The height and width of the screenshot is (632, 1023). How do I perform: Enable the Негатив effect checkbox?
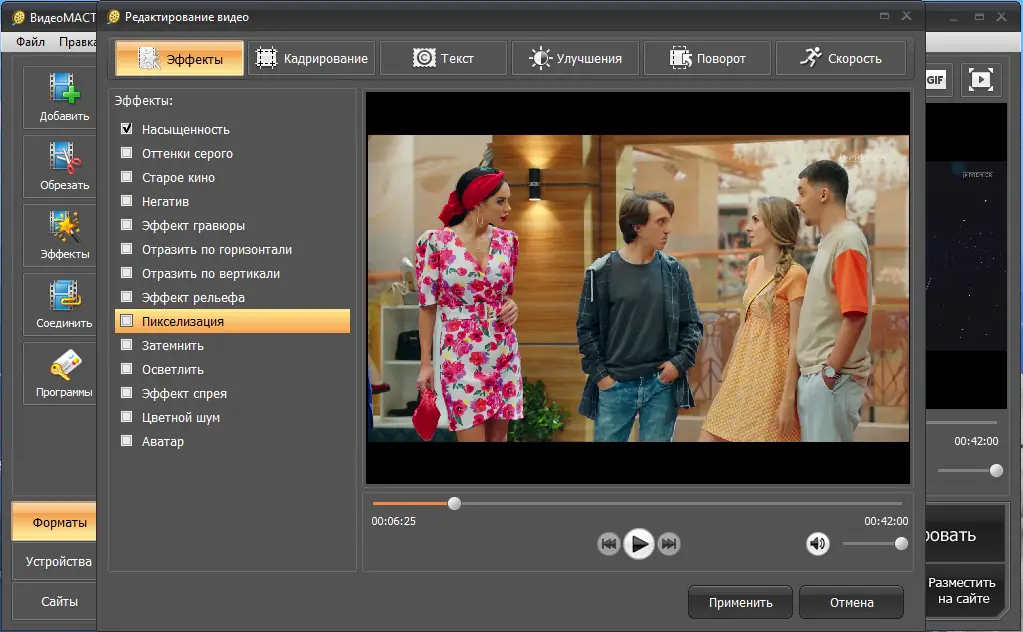point(126,201)
